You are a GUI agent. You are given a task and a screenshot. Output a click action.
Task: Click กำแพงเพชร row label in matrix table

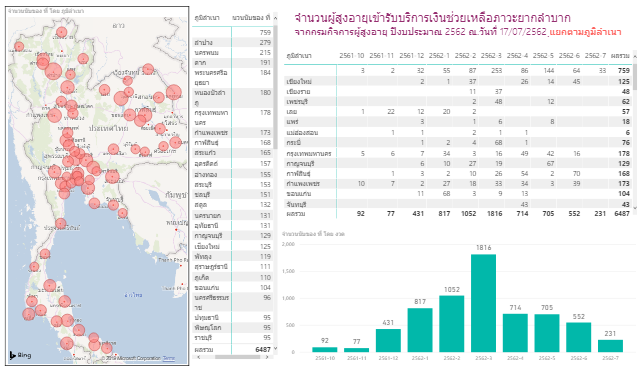point(303,184)
